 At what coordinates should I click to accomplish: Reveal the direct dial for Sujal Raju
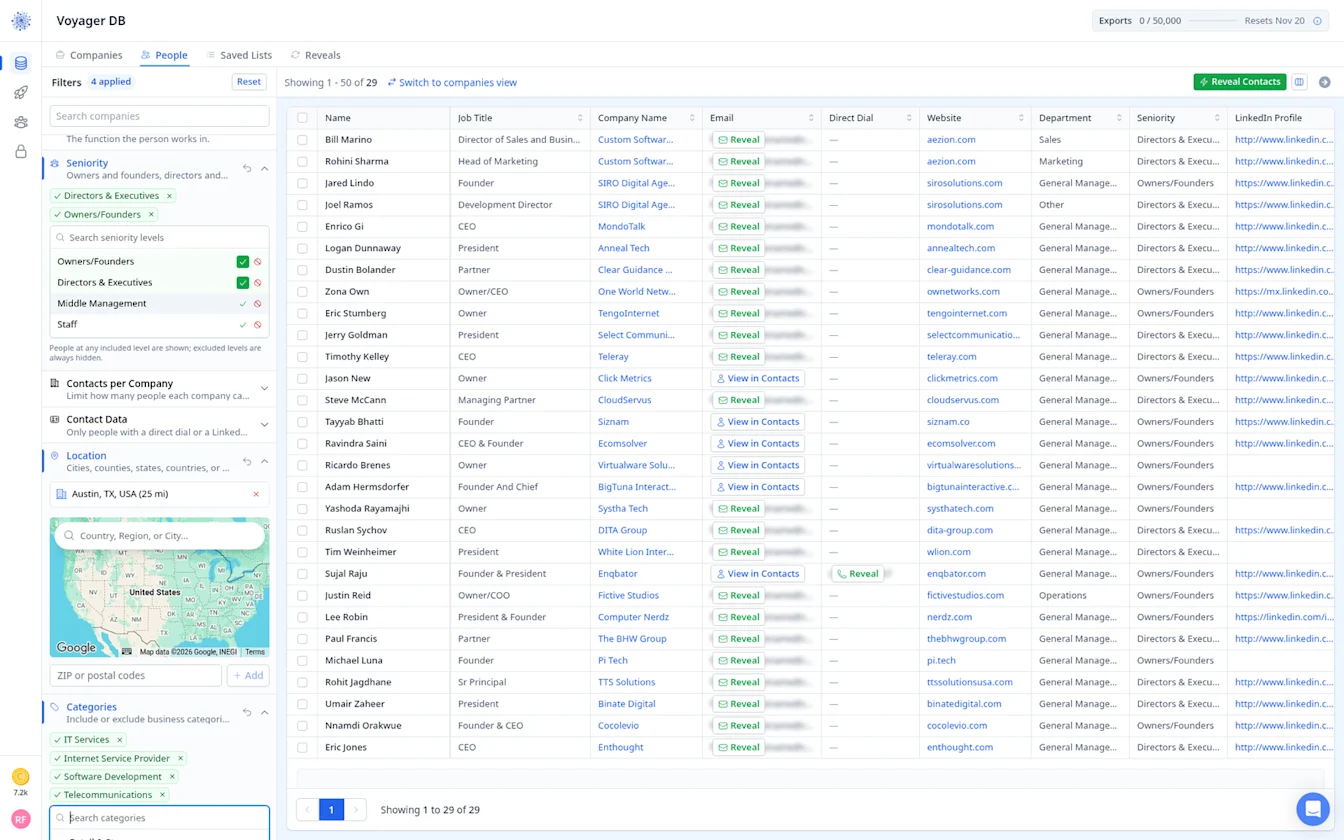coord(858,574)
